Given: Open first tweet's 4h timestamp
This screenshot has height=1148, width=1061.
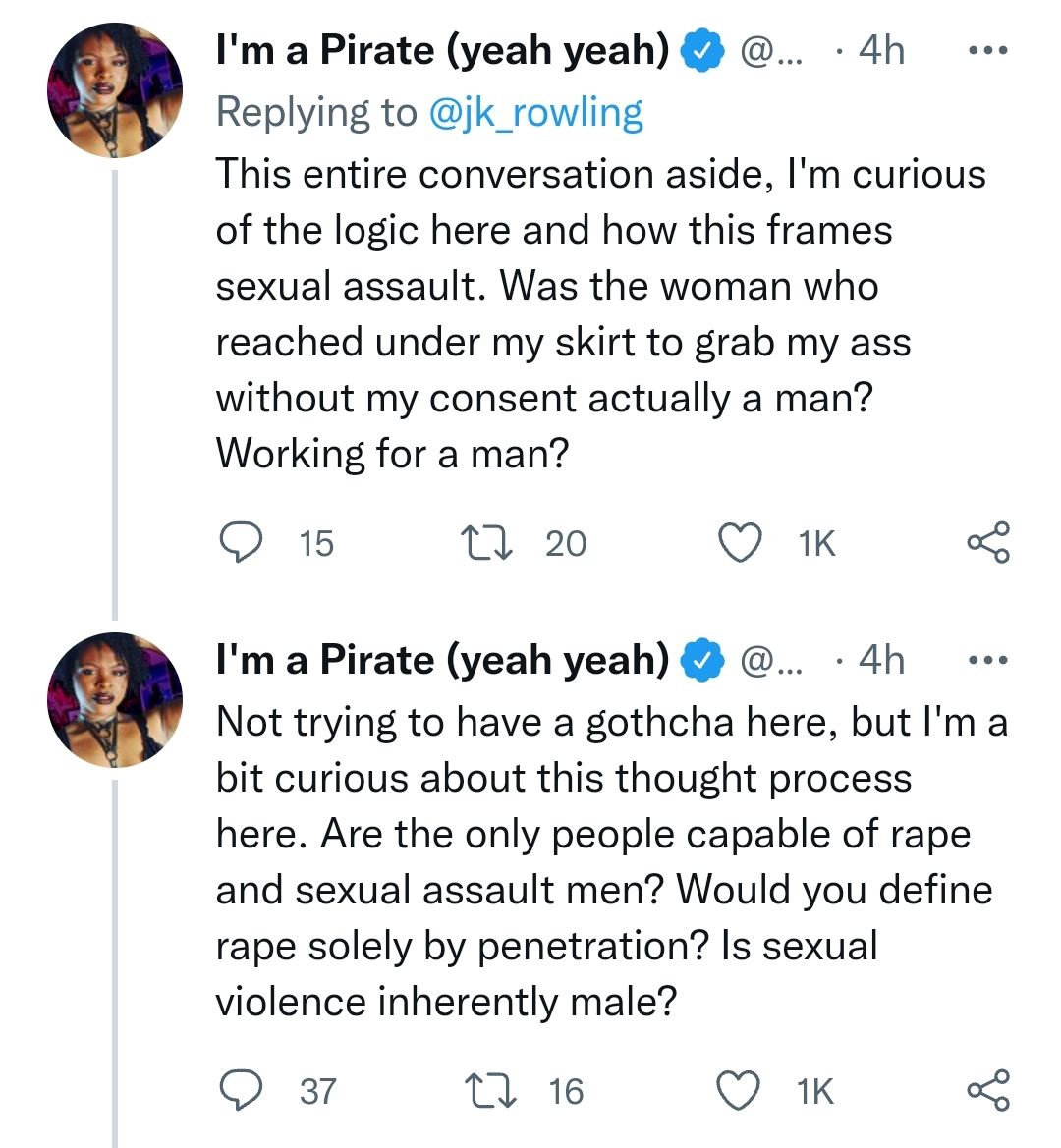Looking at the screenshot, I should (x=881, y=50).
